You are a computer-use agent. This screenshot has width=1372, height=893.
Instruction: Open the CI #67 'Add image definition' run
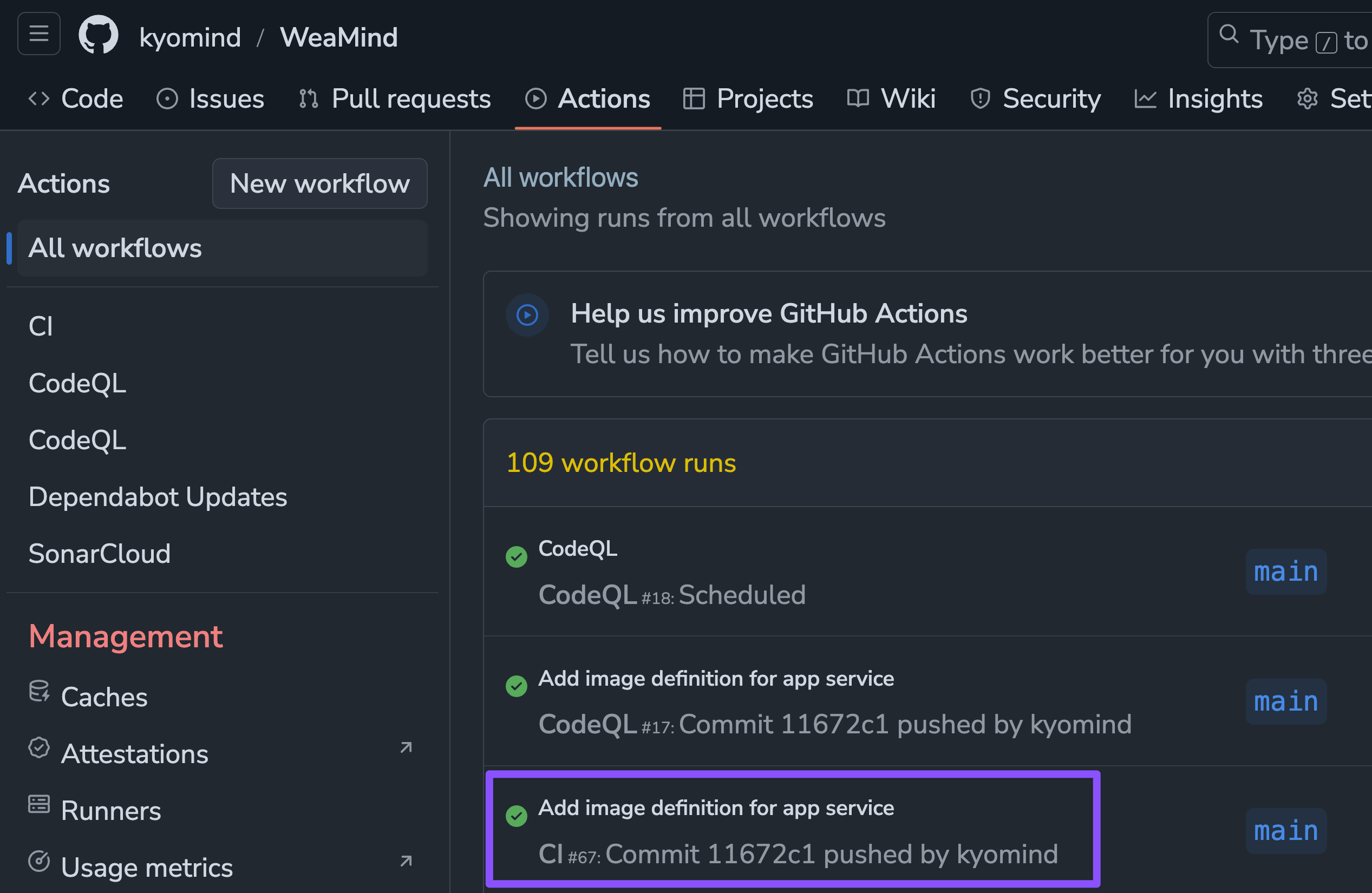coord(716,809)
